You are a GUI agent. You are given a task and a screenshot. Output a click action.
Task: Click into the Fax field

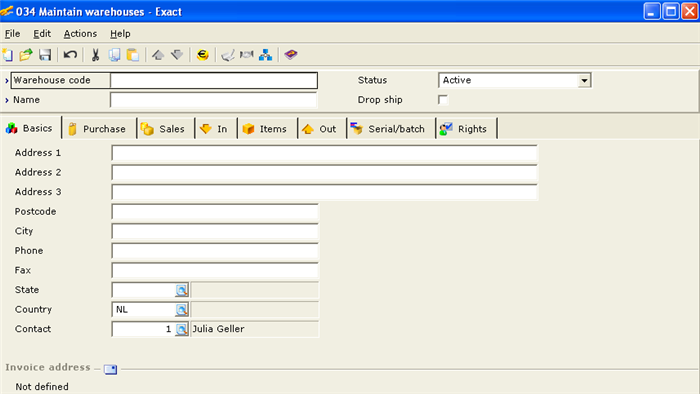(215, 271)
